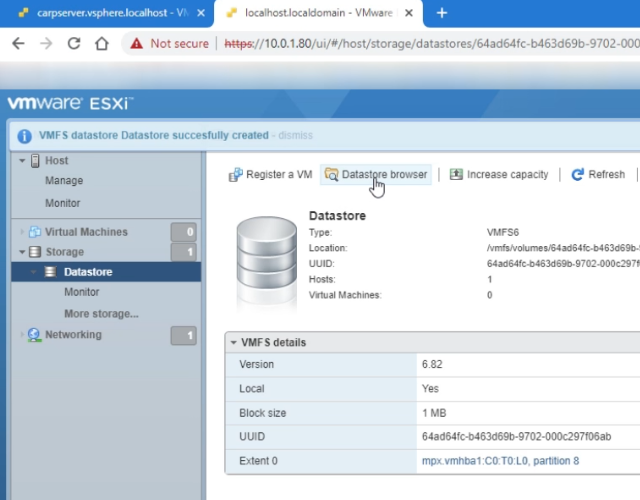This screenshot has width=640, height=500.
Task: Click the Storage count badge
Action: point(184,252)
